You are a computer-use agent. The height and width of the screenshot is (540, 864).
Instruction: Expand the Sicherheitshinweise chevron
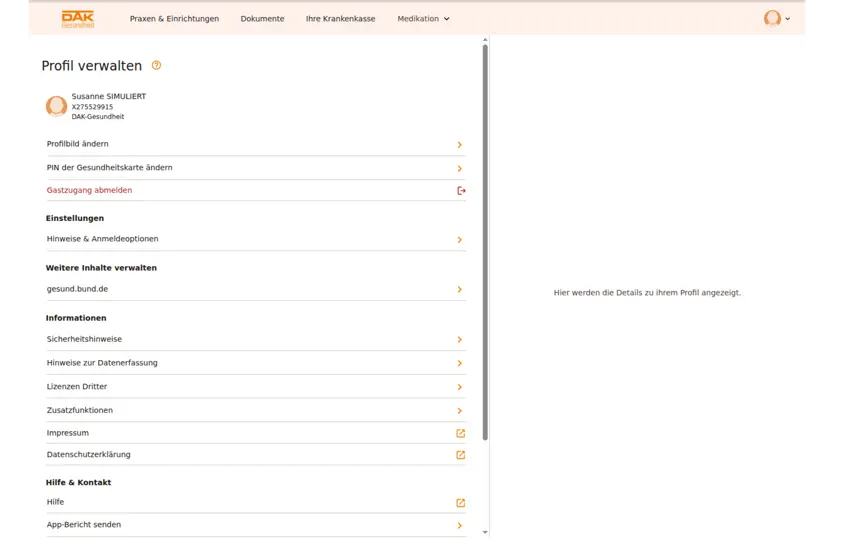click(x=460, y=339)
